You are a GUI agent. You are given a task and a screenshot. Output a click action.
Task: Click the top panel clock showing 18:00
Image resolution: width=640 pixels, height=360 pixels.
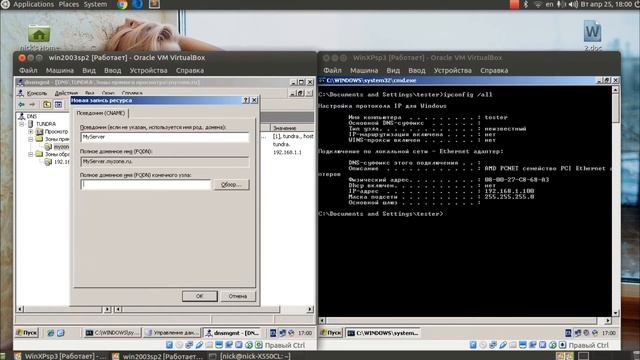point(606,4)
